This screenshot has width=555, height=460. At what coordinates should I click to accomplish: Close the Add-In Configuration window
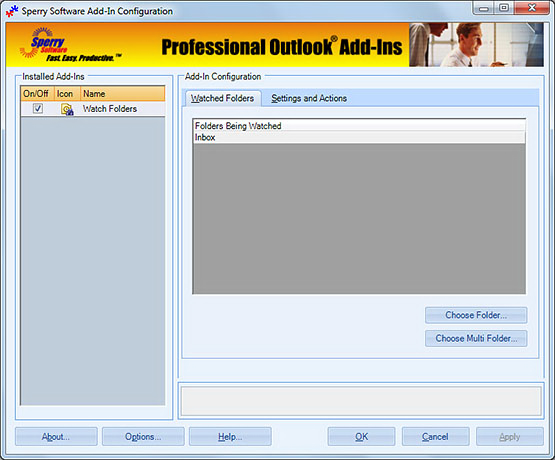(532, 8)
